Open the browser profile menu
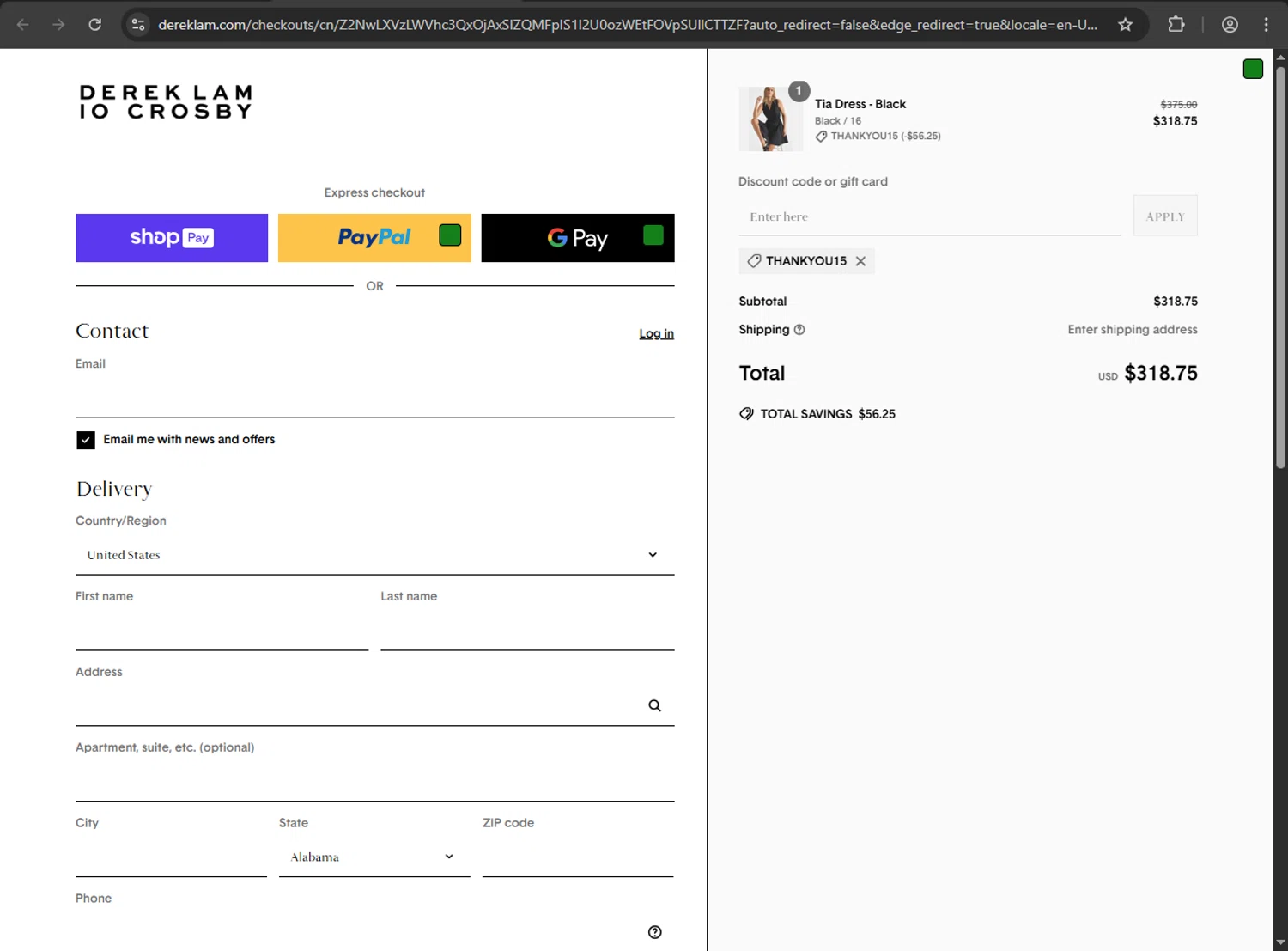 [x=1230, y=24]
